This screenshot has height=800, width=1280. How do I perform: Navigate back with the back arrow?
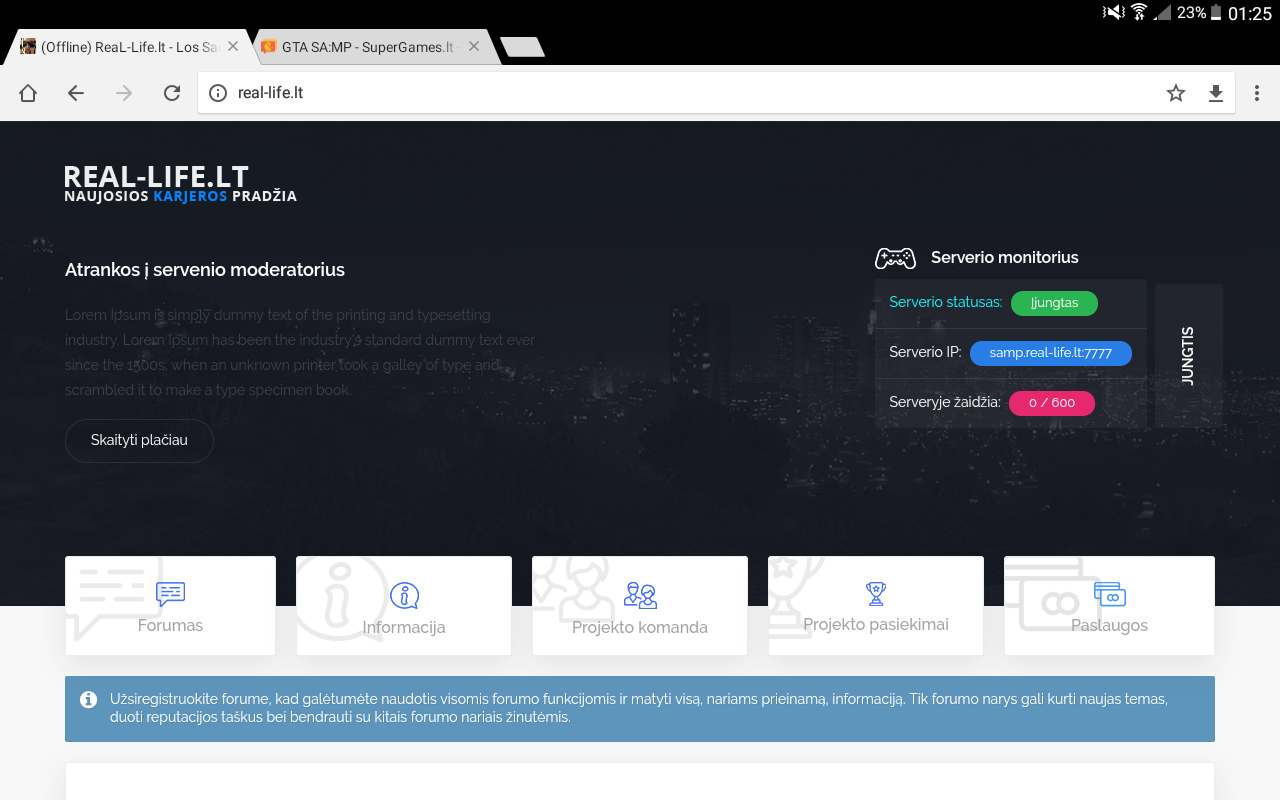pyautogui.click(x=76, y=93)
